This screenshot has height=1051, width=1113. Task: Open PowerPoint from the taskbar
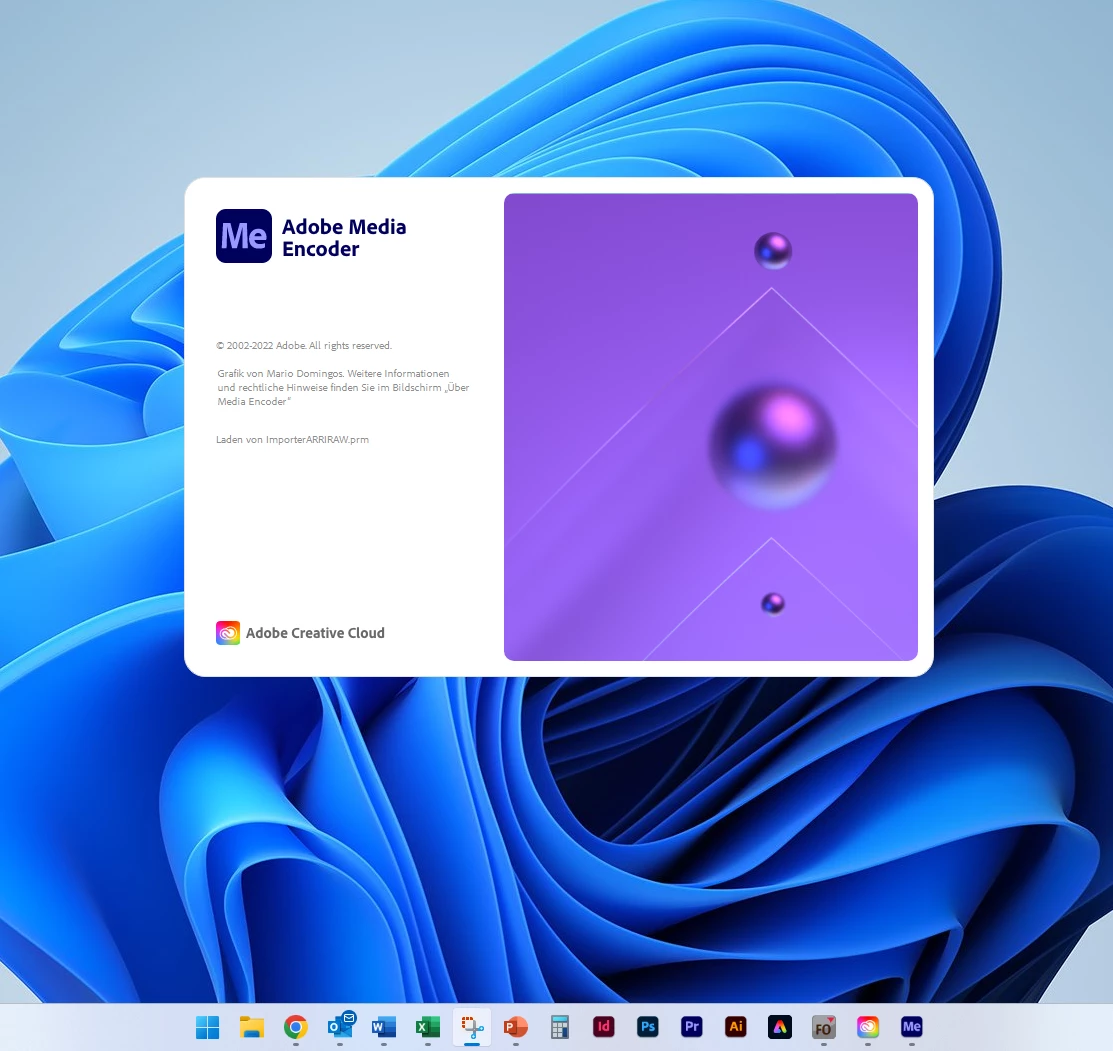coord(516,1027)
